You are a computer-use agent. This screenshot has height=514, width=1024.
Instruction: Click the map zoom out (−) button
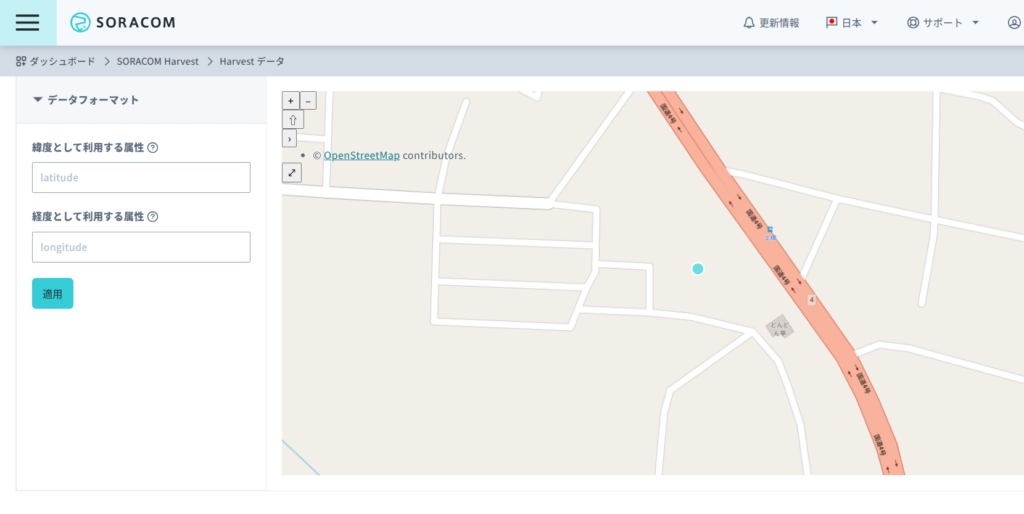tap(308, 100)
